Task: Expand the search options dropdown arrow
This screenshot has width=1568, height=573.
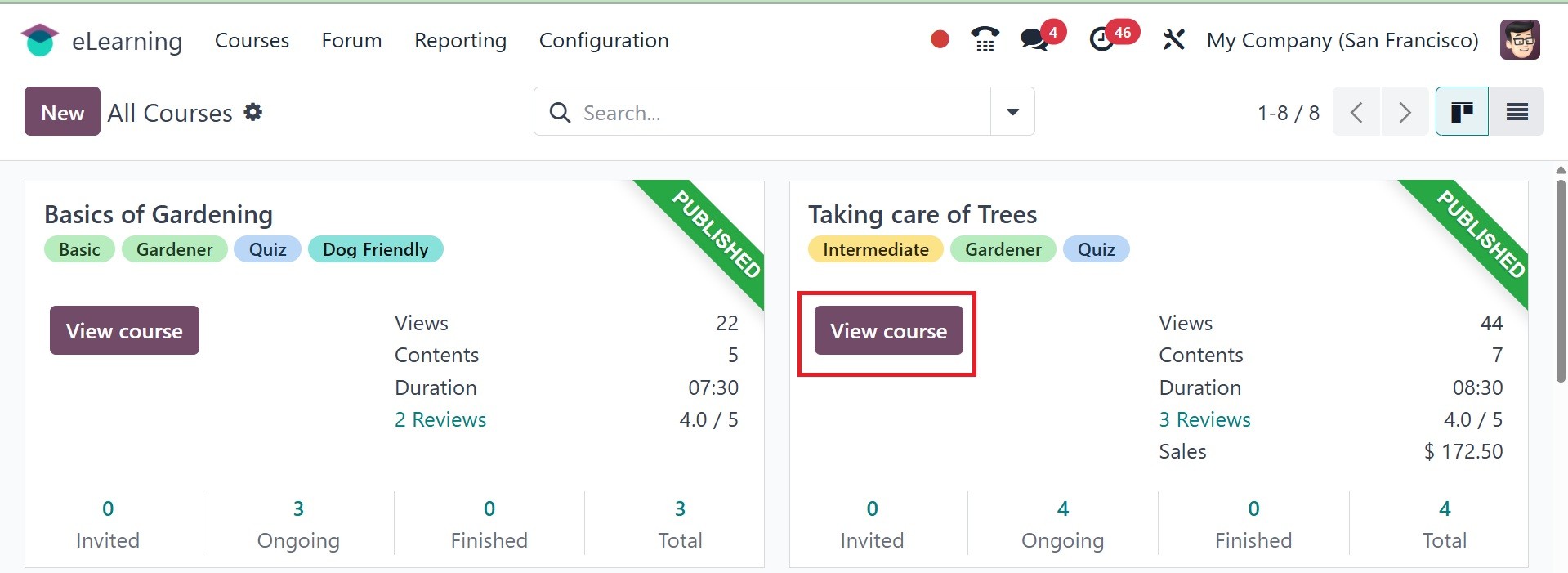Action: (x=1012, y=112)
